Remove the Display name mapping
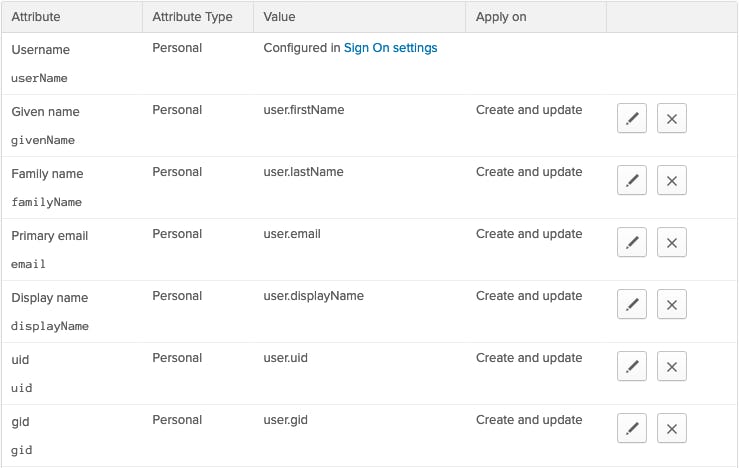 click(x=672, y=305)
